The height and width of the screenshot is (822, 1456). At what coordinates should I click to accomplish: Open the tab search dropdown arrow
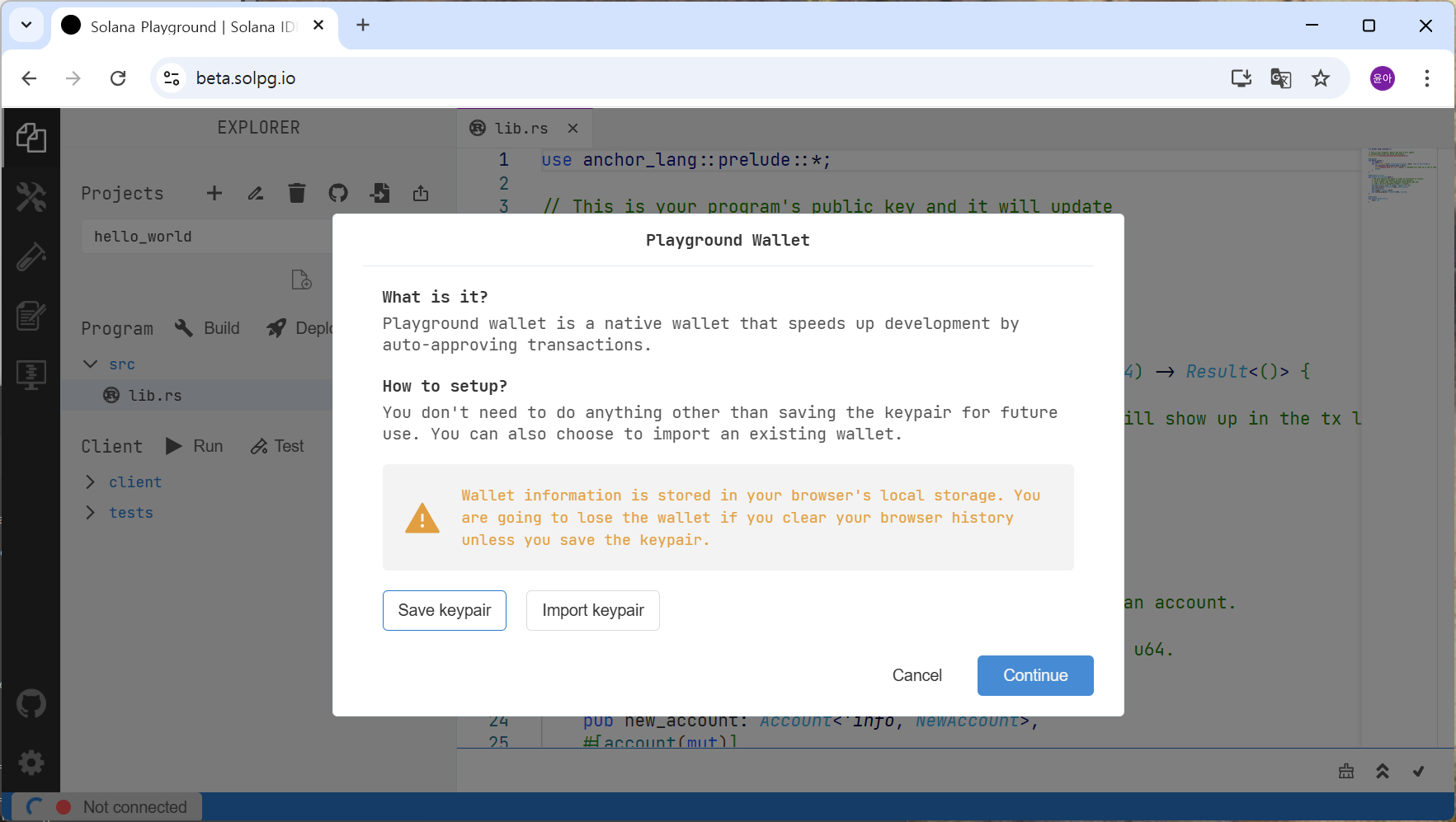pos(26,25)
